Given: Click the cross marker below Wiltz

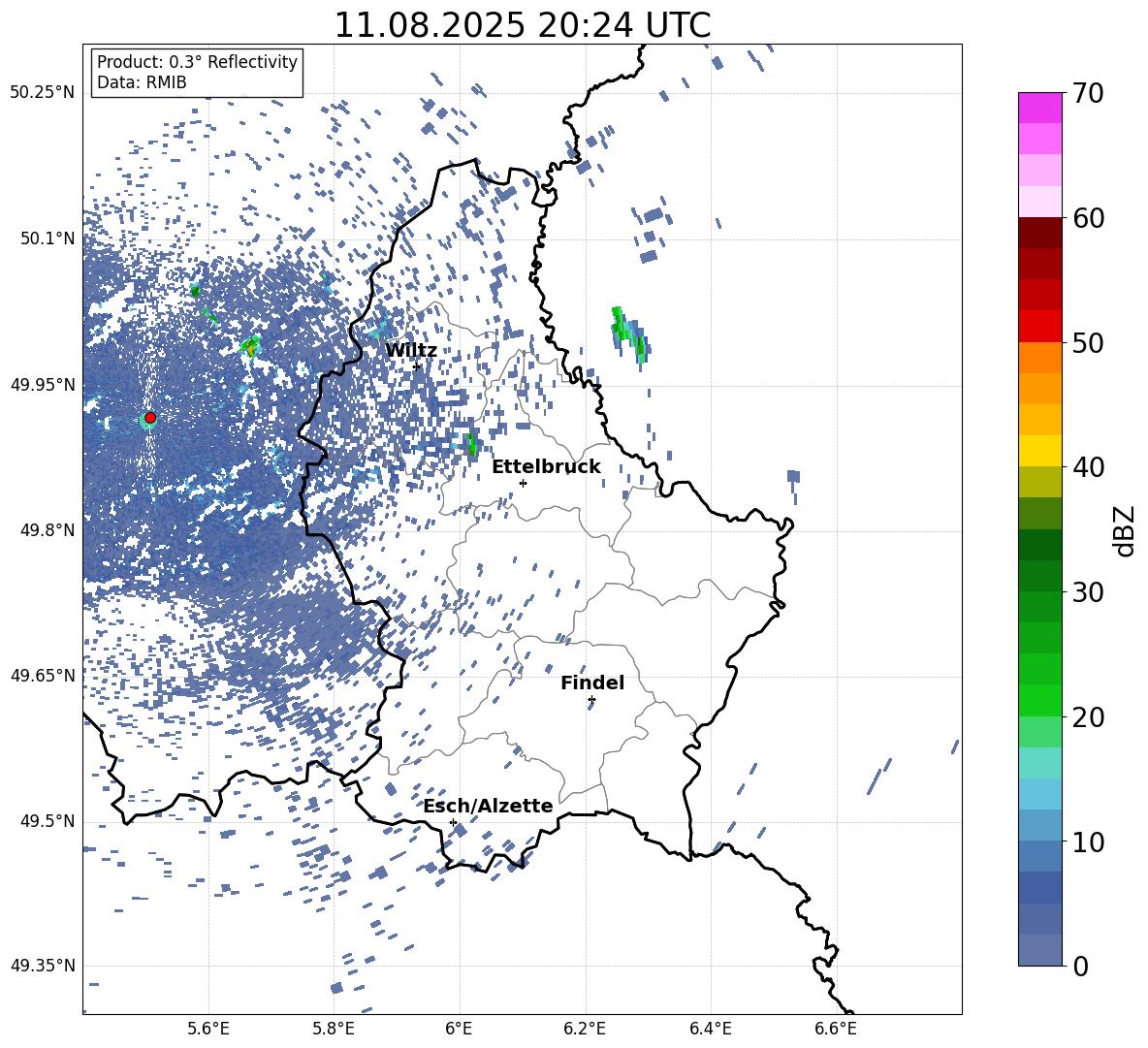Looking at the screenshot, I should [x=417, y=367].
